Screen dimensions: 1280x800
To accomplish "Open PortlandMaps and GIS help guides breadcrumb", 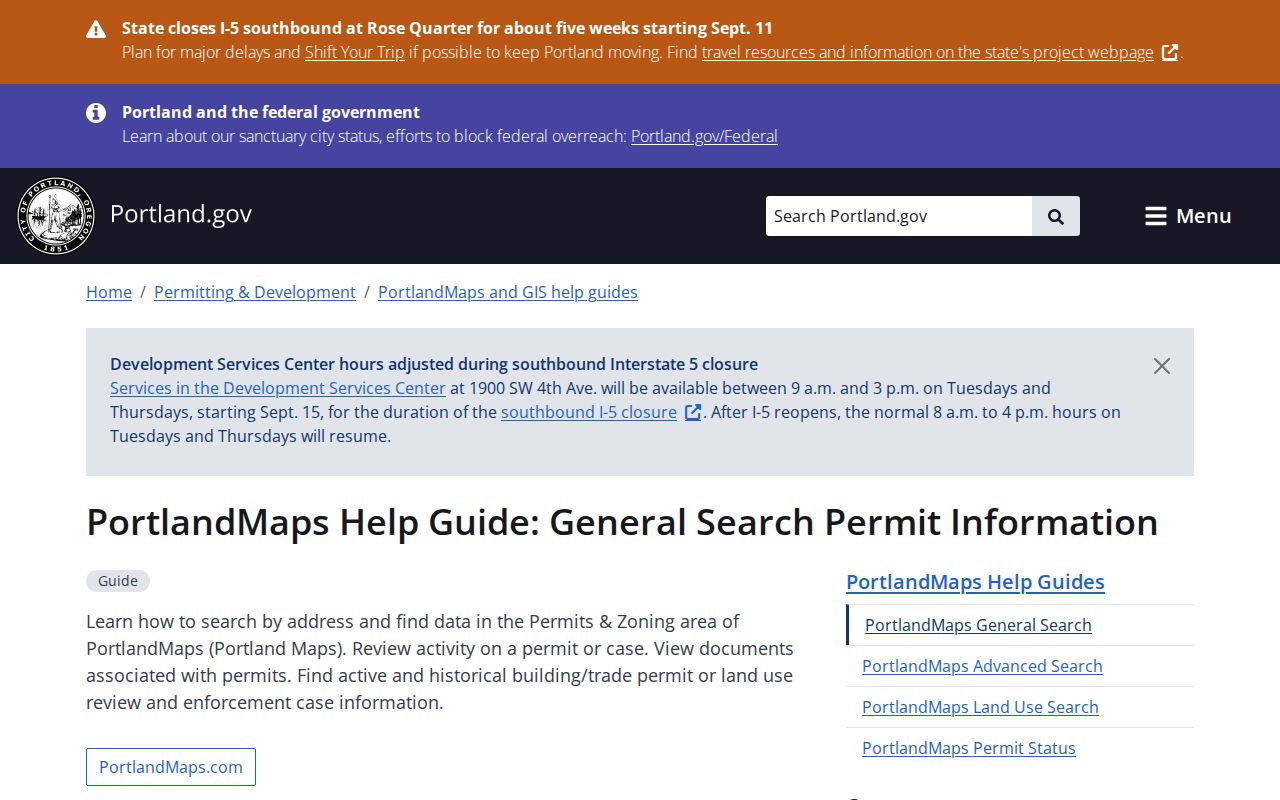I will (508, 292).
